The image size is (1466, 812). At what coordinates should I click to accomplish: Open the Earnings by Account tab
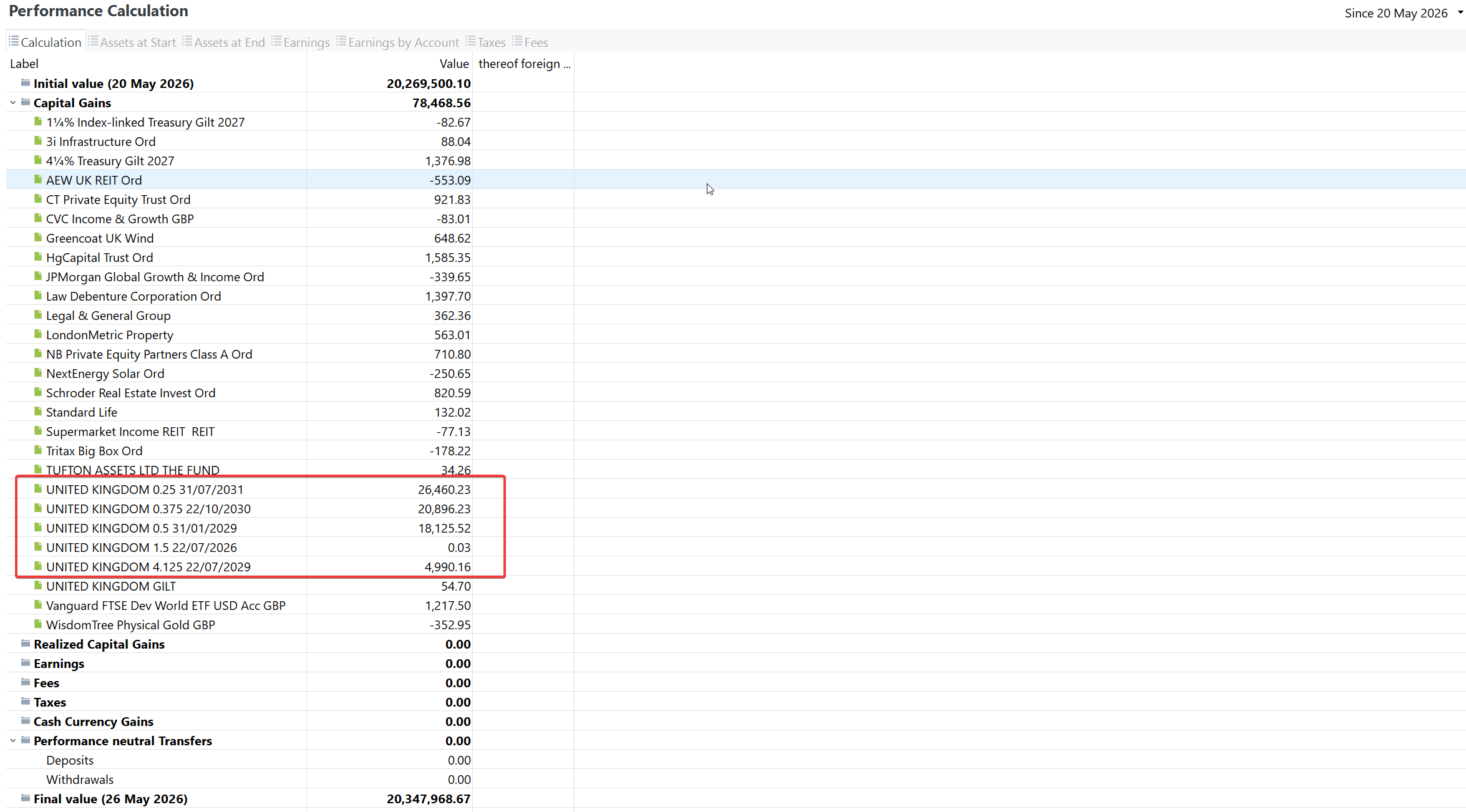(x=398, y=42)
